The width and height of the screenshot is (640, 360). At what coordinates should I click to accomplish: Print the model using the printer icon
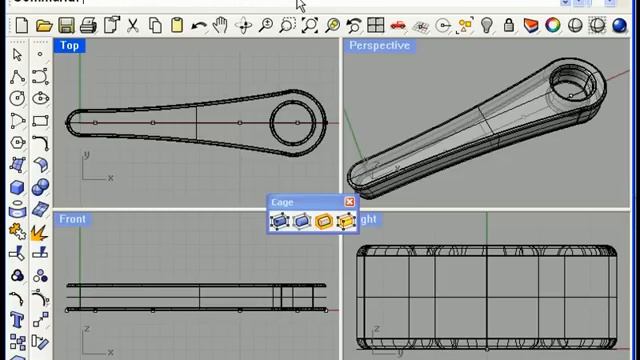pyautogui.click(x=88, y=26)
